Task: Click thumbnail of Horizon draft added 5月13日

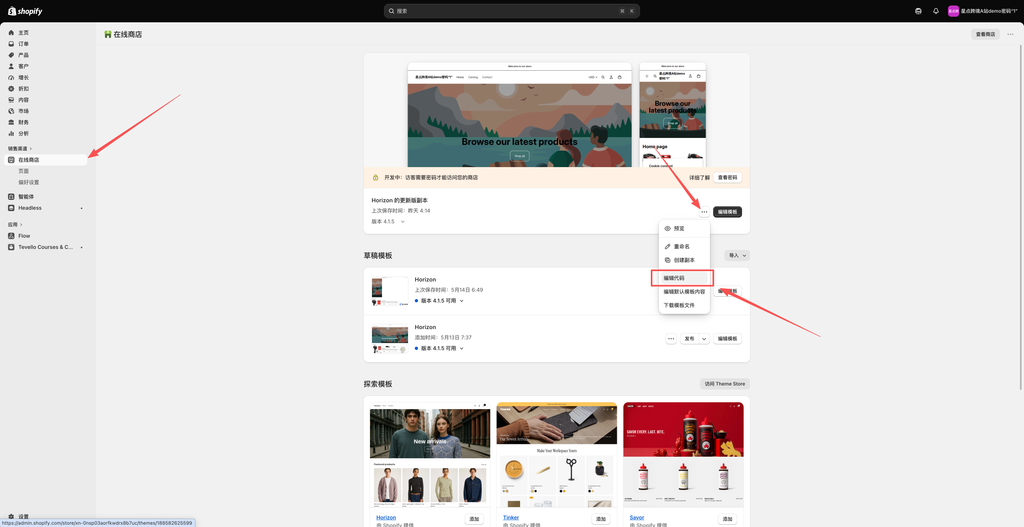Action: coord(390,339)
